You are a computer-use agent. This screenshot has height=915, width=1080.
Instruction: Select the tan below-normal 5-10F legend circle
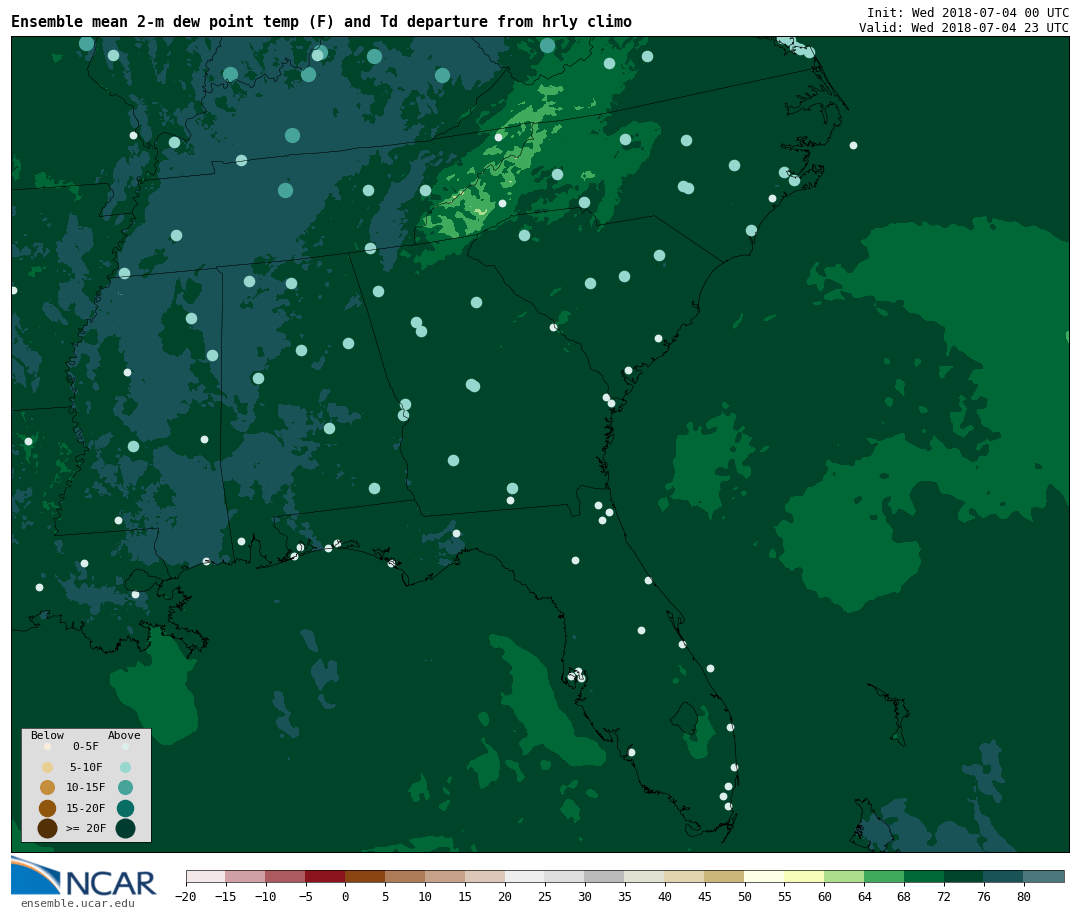point(48,767)
